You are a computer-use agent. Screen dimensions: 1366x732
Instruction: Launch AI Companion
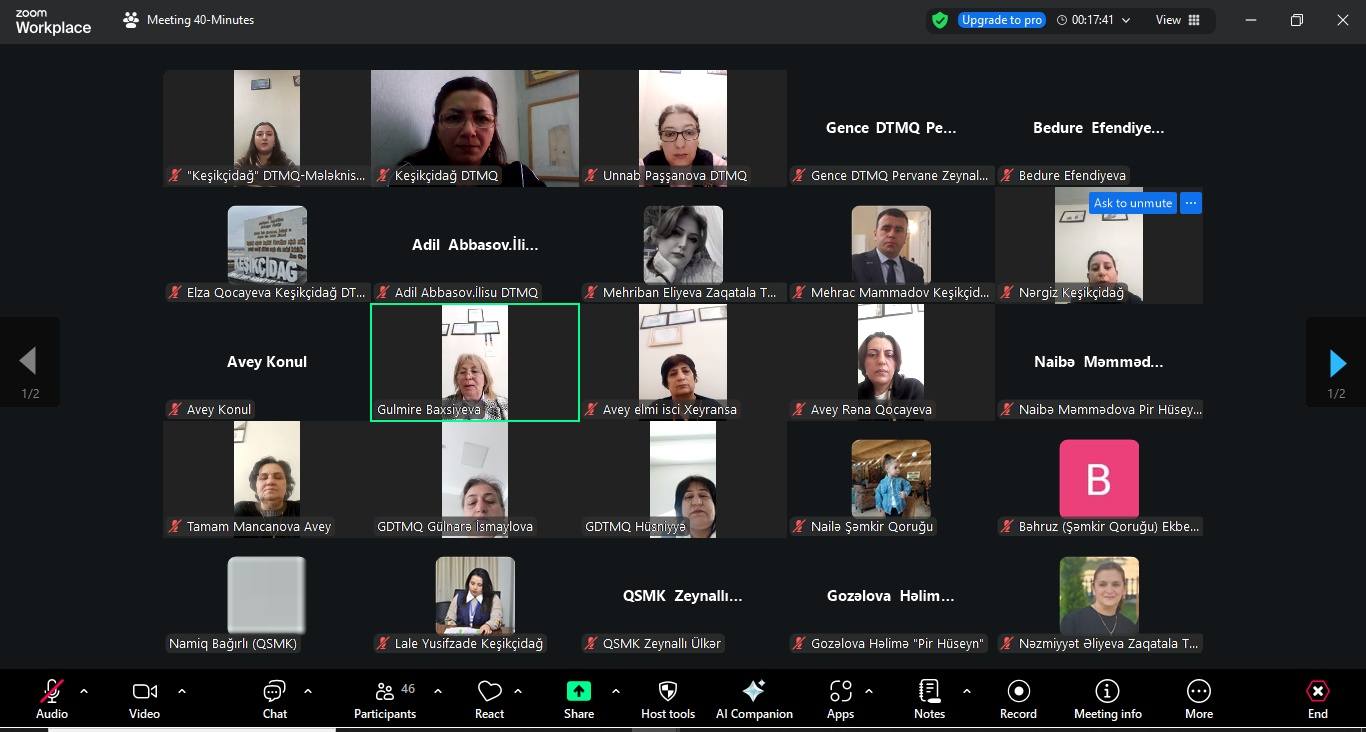tap(754, 699)
